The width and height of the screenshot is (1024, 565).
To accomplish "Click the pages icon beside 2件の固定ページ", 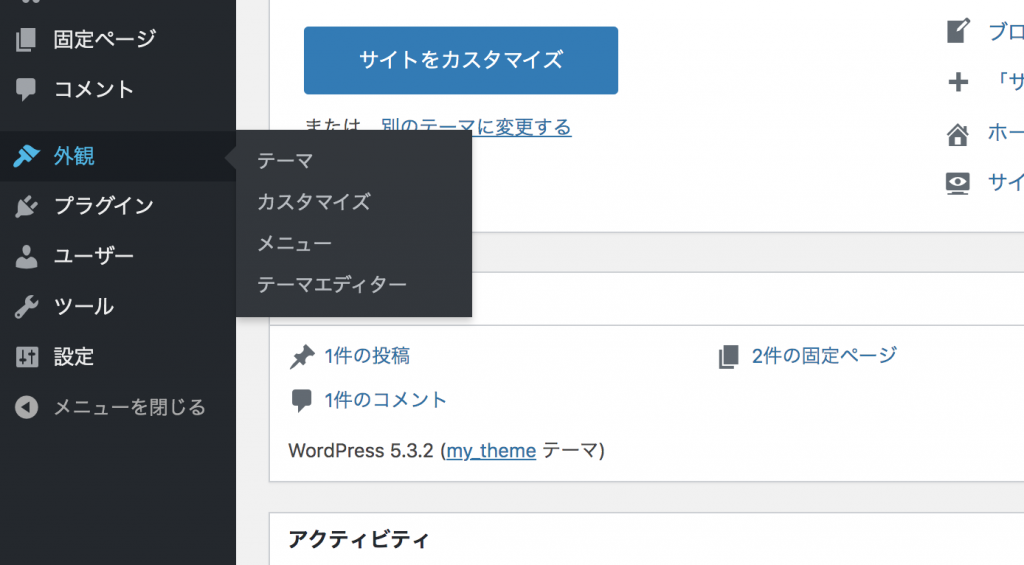I will [729, 357].
